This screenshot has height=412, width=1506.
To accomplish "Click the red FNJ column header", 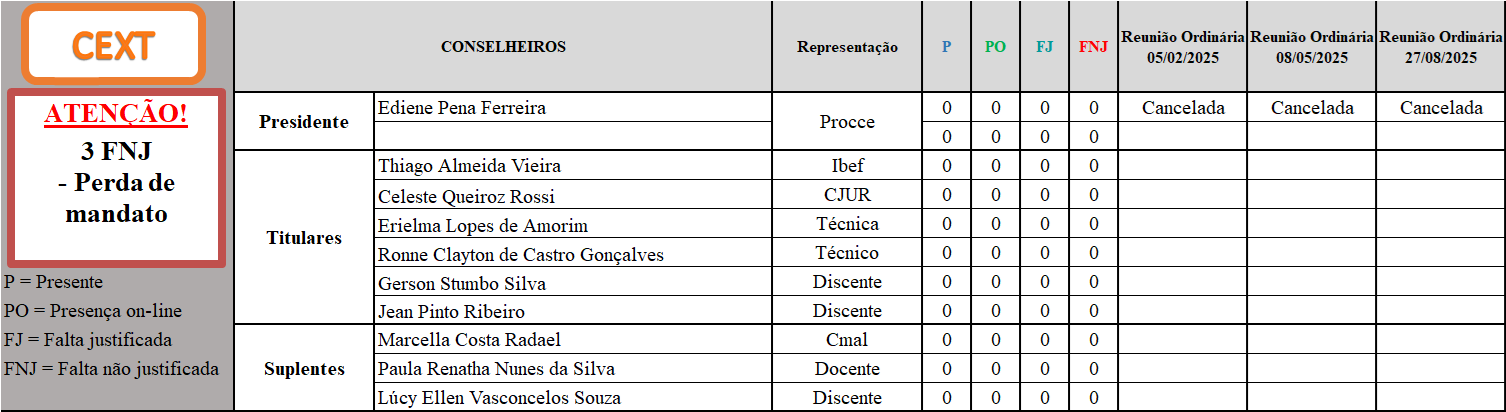I will click(x=1093, y=47).
